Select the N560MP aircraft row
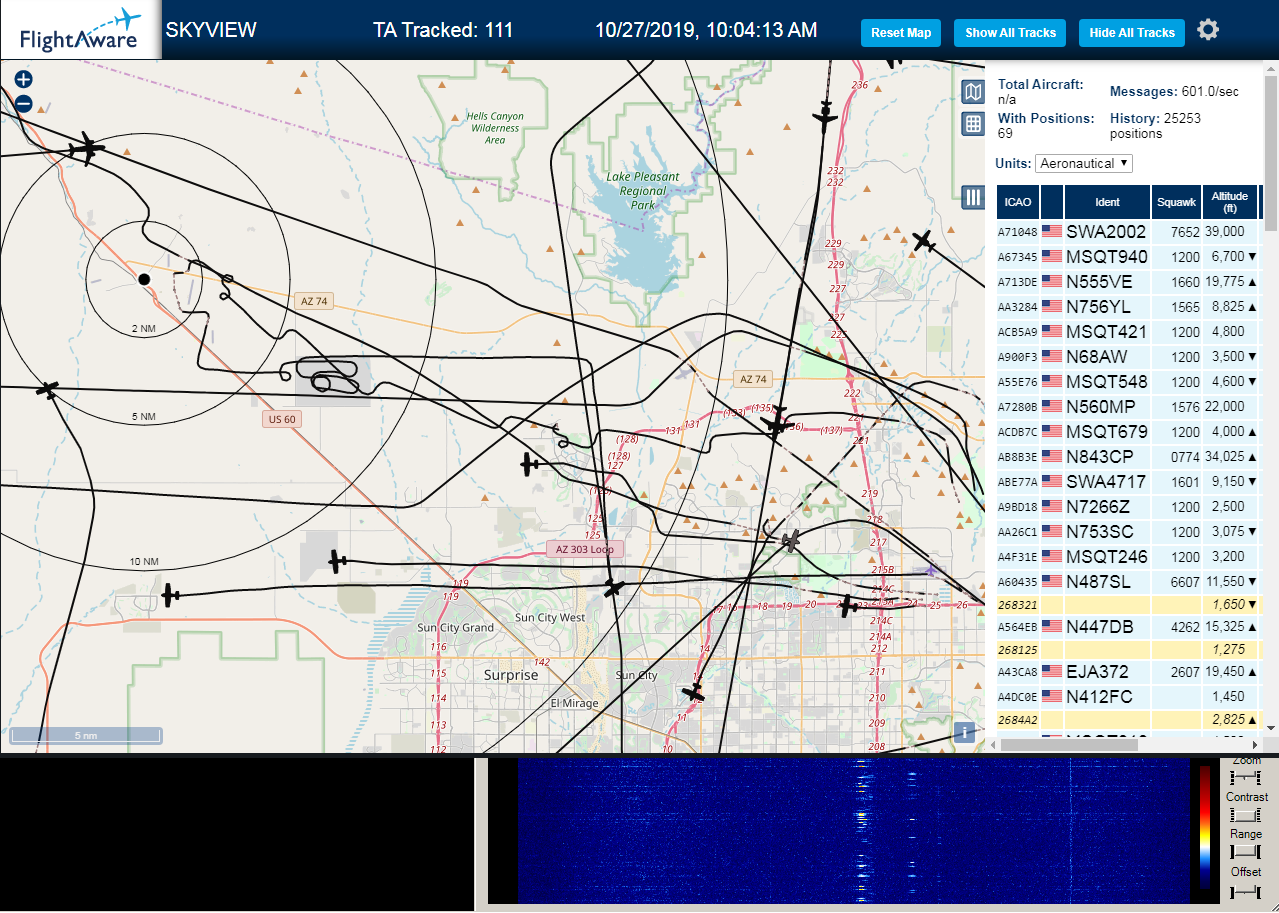The width and height of the screenshot is (1279, 913). (1128, 406)
